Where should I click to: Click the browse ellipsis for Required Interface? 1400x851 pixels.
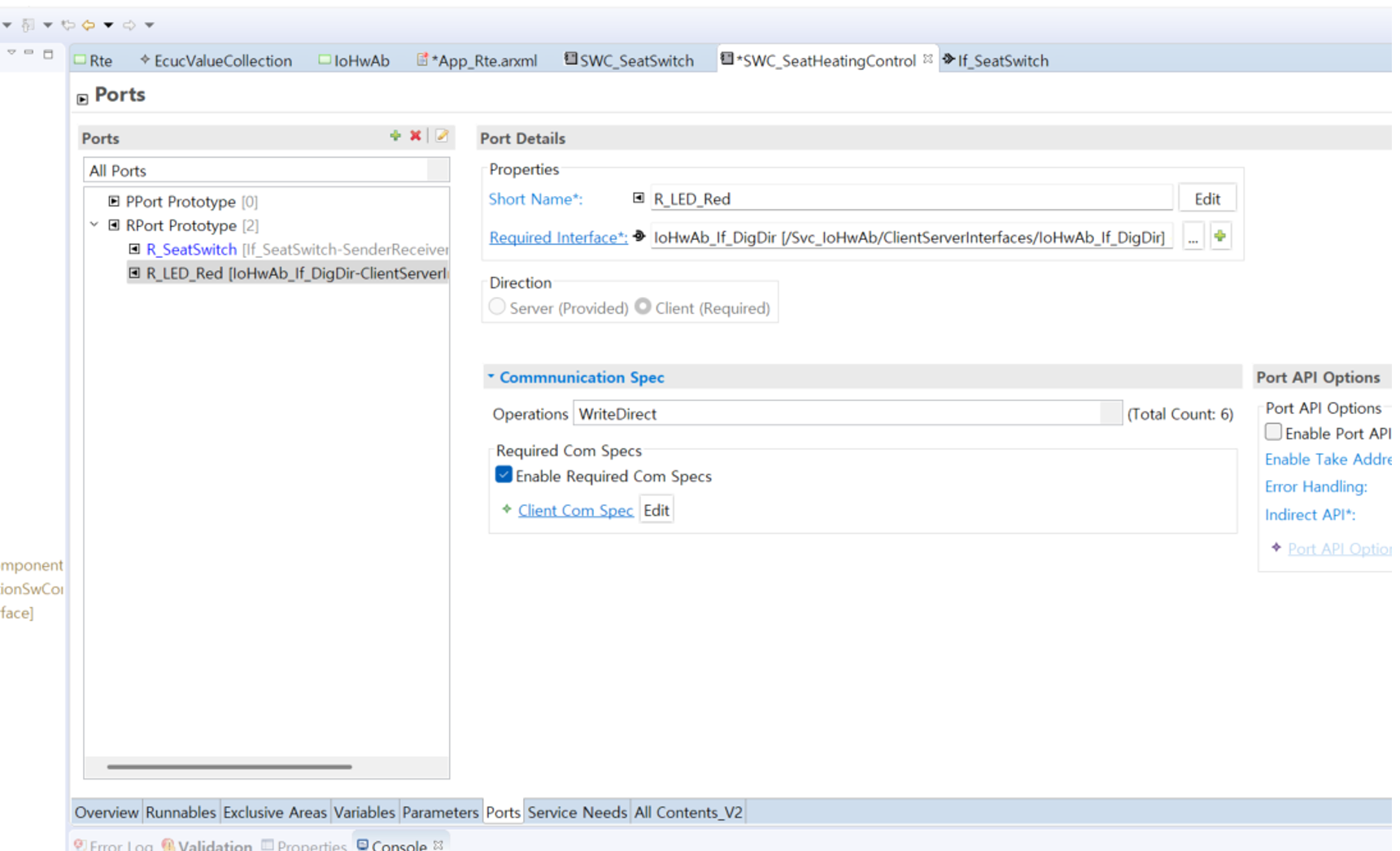coord(1193,238)
